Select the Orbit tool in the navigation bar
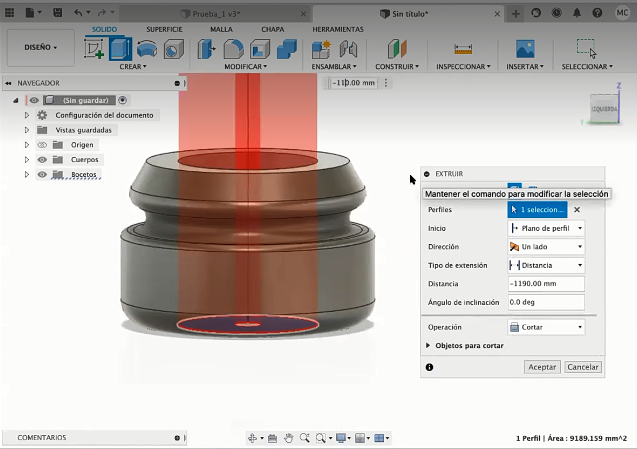The image size is (637, 449). [x=252, y=438]
